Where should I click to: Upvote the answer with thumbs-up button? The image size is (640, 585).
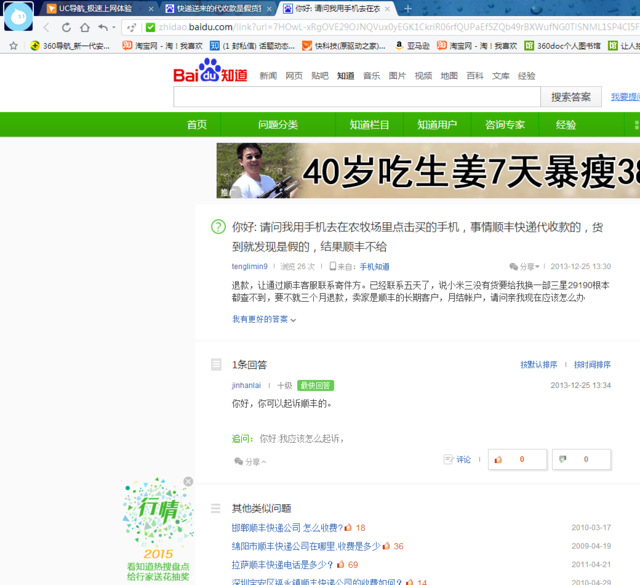(x=517, y=460)
